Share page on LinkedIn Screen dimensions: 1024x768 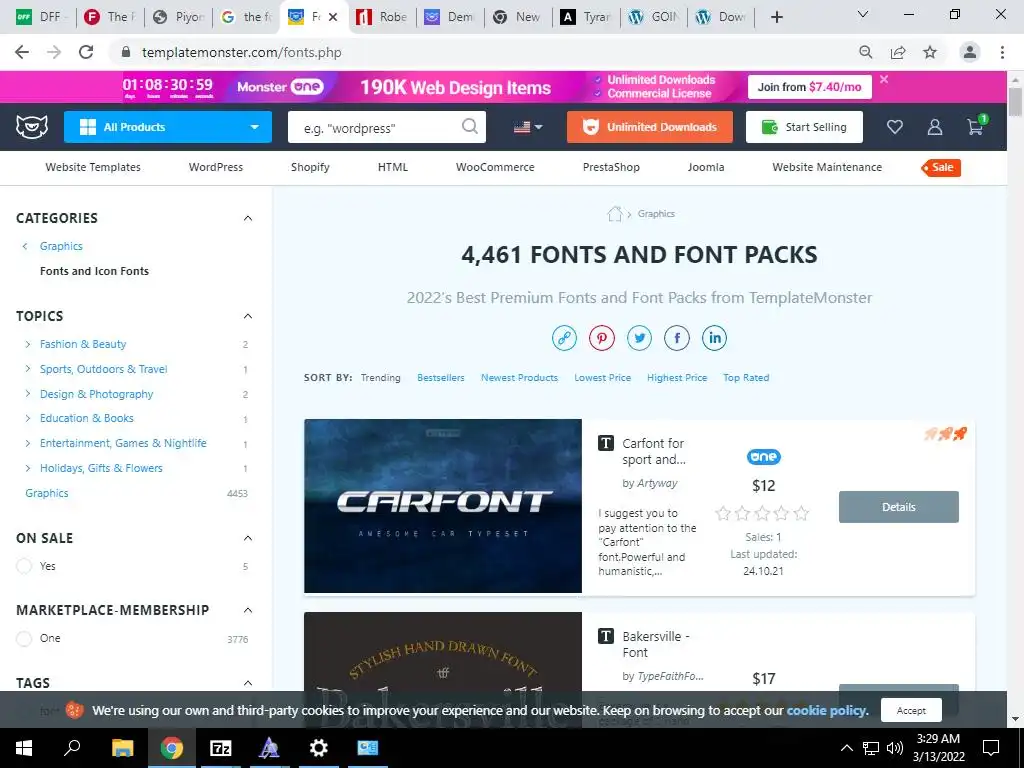tap(714, 338)
